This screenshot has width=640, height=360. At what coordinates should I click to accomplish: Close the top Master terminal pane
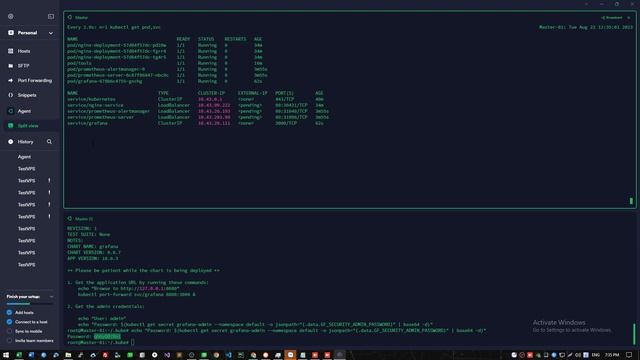click(629, 18)
